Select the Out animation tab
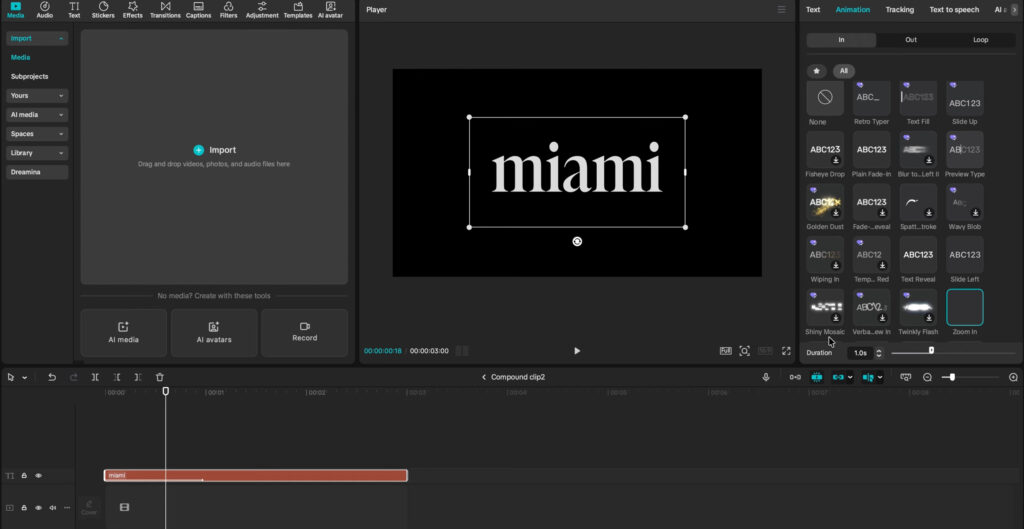 point(911,40)
